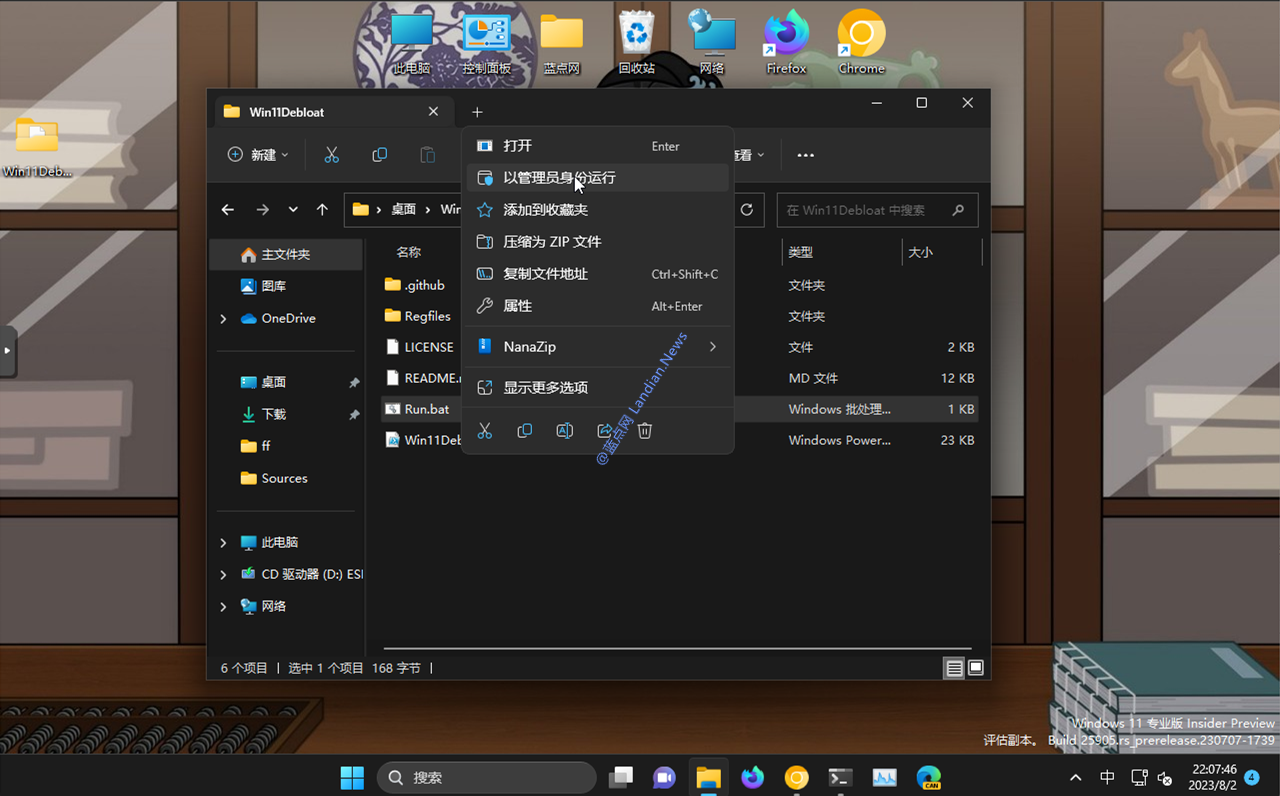Click the share icon in context menu
Viewport: 1280px width, 796px height.
(x=605, y=431)
